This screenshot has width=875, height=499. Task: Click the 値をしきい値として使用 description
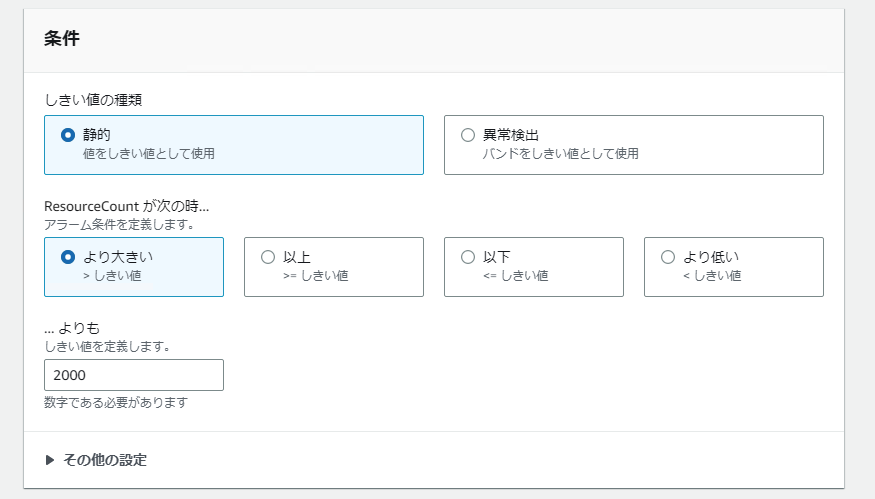click(x=149, y=154)
